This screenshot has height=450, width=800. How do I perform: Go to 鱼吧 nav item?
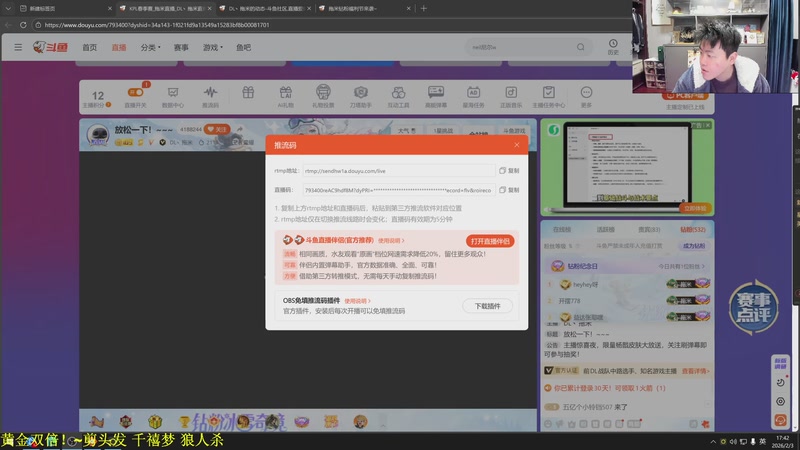243,47
